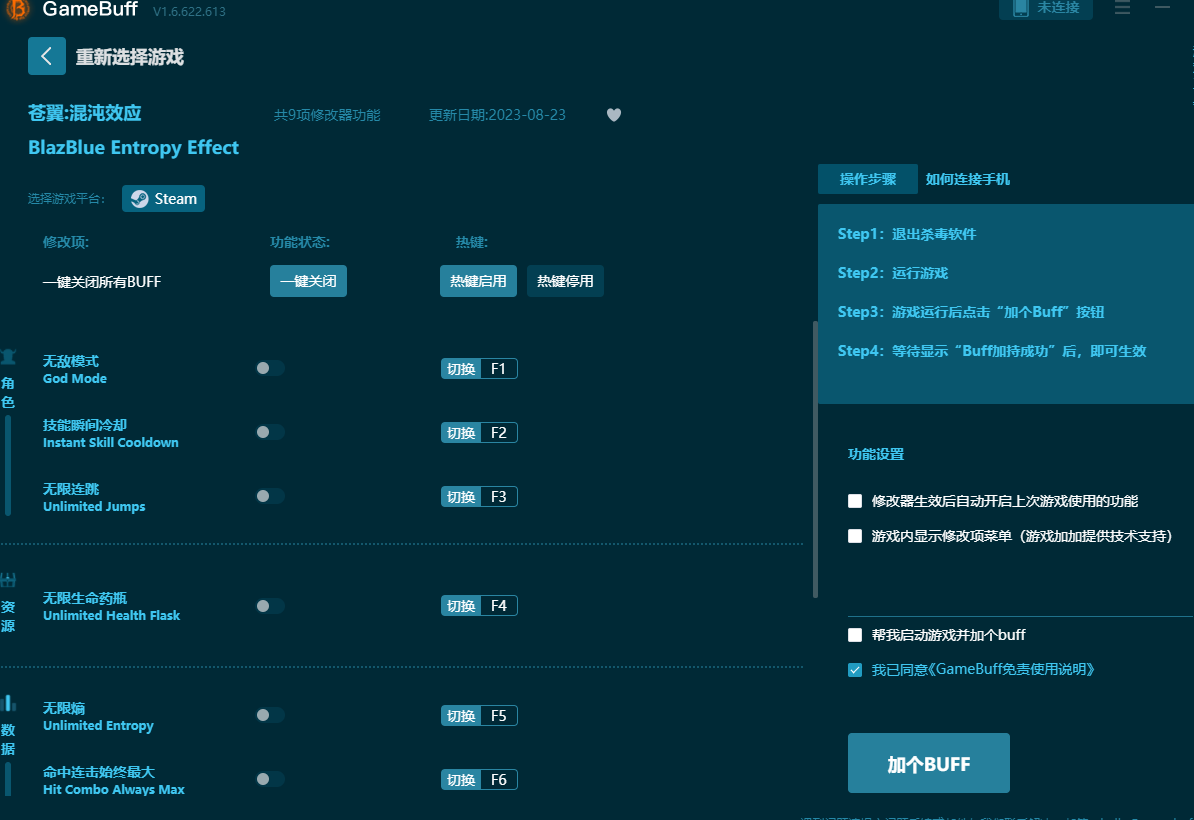Image resolution: width=1194 pixels, height=820 pixels.
Task: Click the 一键关闭 button
Action: 308,281
